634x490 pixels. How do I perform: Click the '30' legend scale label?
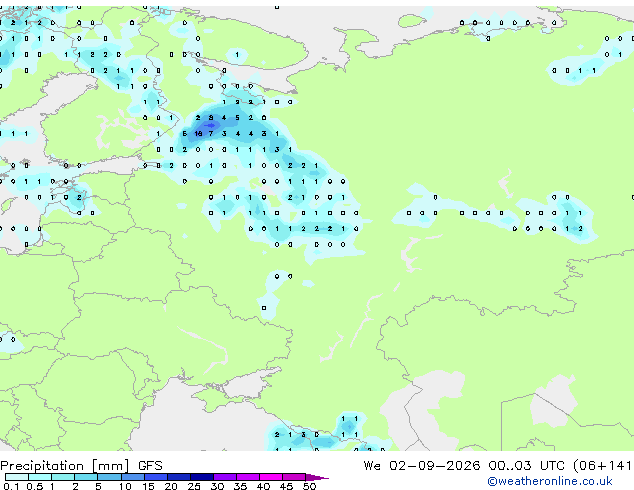coord(217,486)
